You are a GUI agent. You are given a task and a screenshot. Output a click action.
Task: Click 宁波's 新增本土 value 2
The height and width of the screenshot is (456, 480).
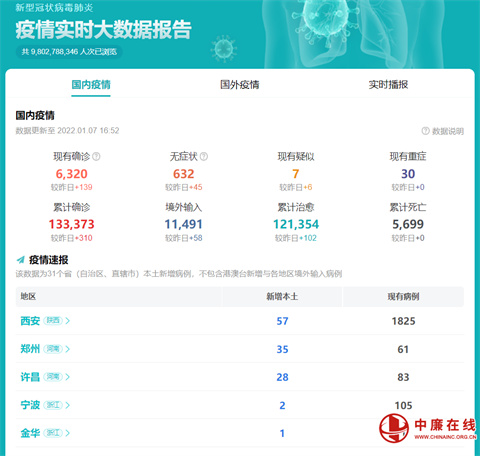pos(282,405)
